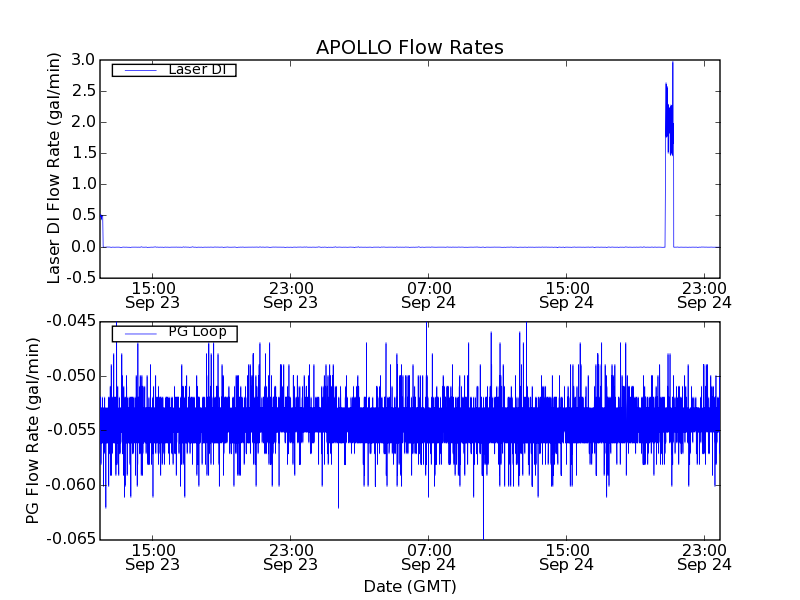The image size is (800, 600).
Task: Click top plot's first 15:00 Sep 23 label
Action: click(153, 296)
